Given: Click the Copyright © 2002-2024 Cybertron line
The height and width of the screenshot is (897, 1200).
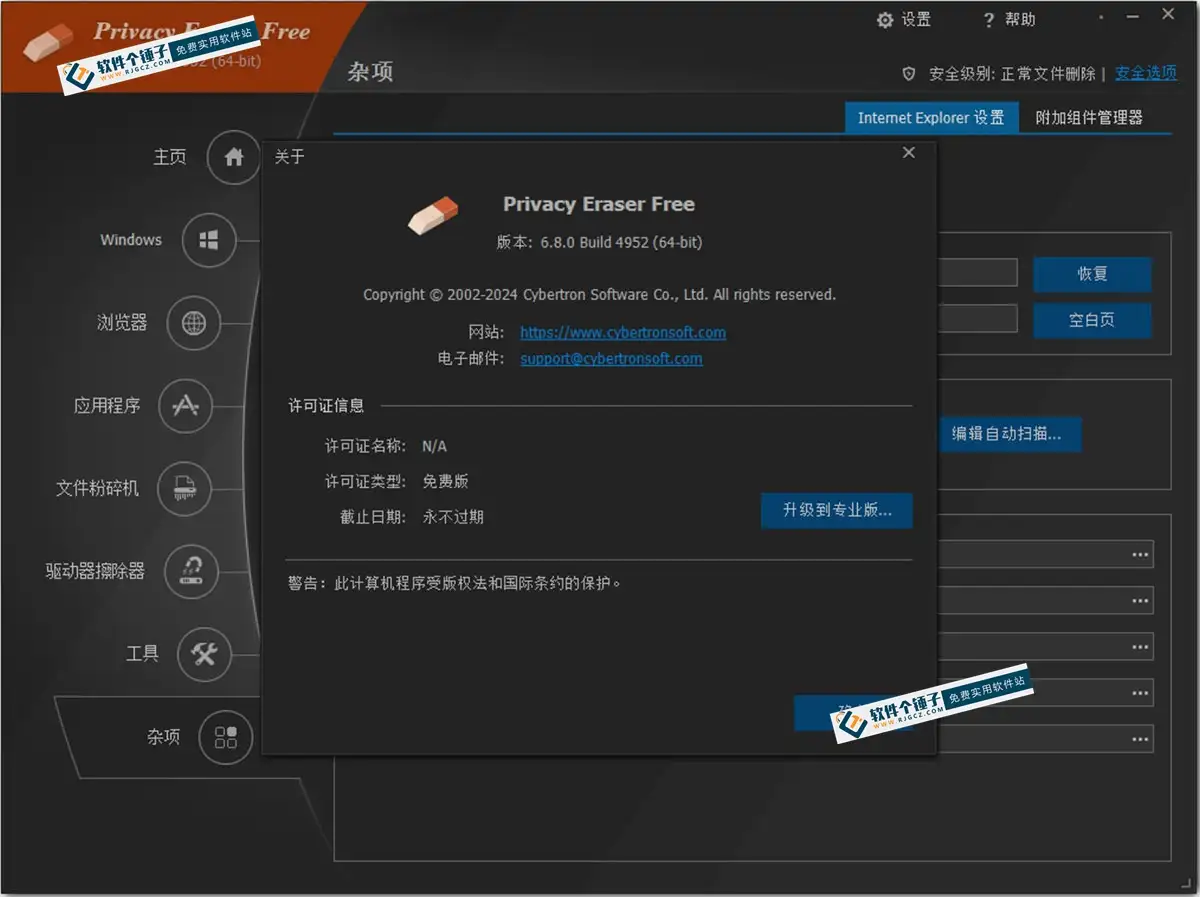Looking at the screenshot, I should point(599,295).
